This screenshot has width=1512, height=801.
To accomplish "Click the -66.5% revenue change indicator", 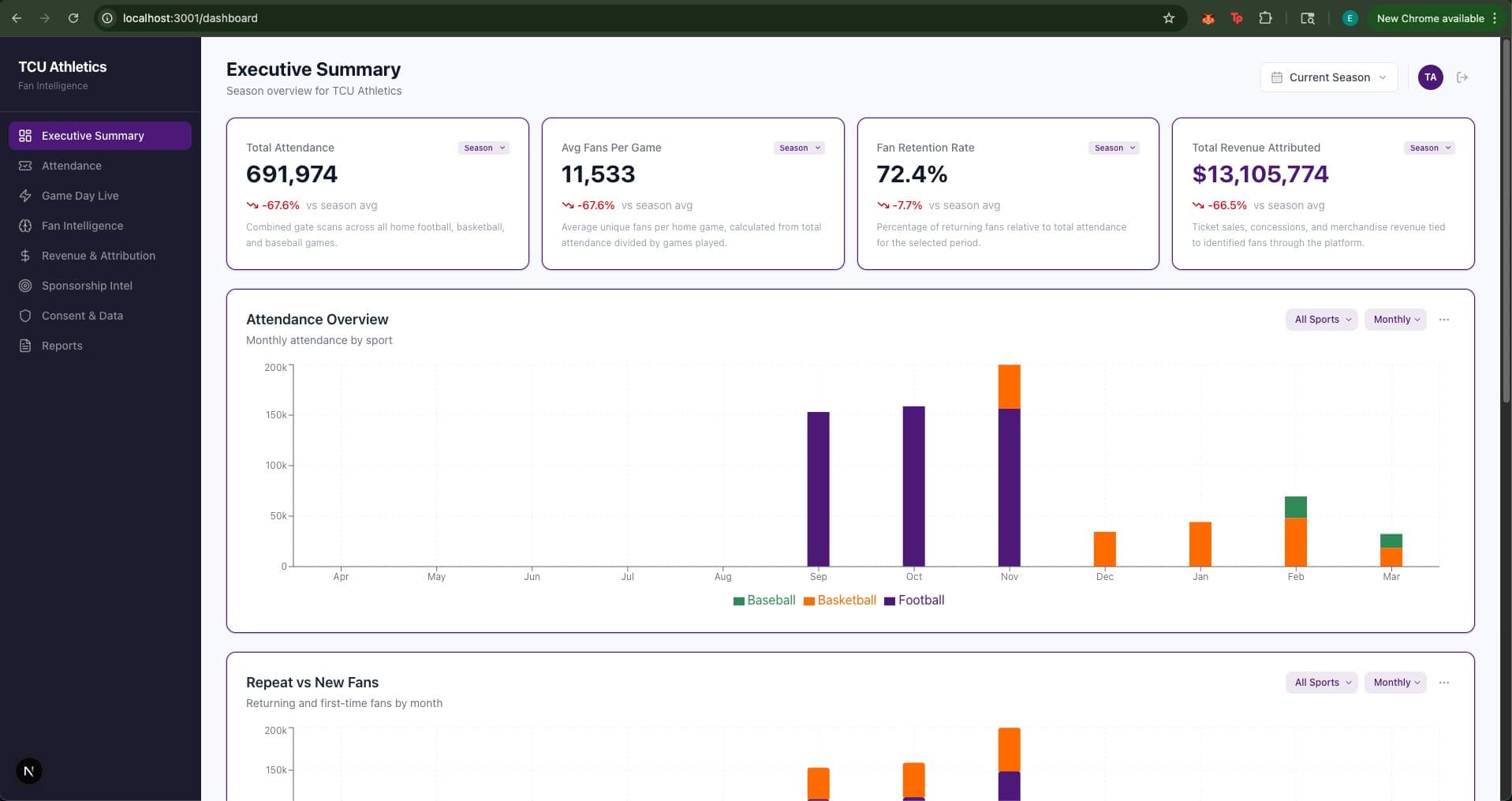I will [1219, 205].
